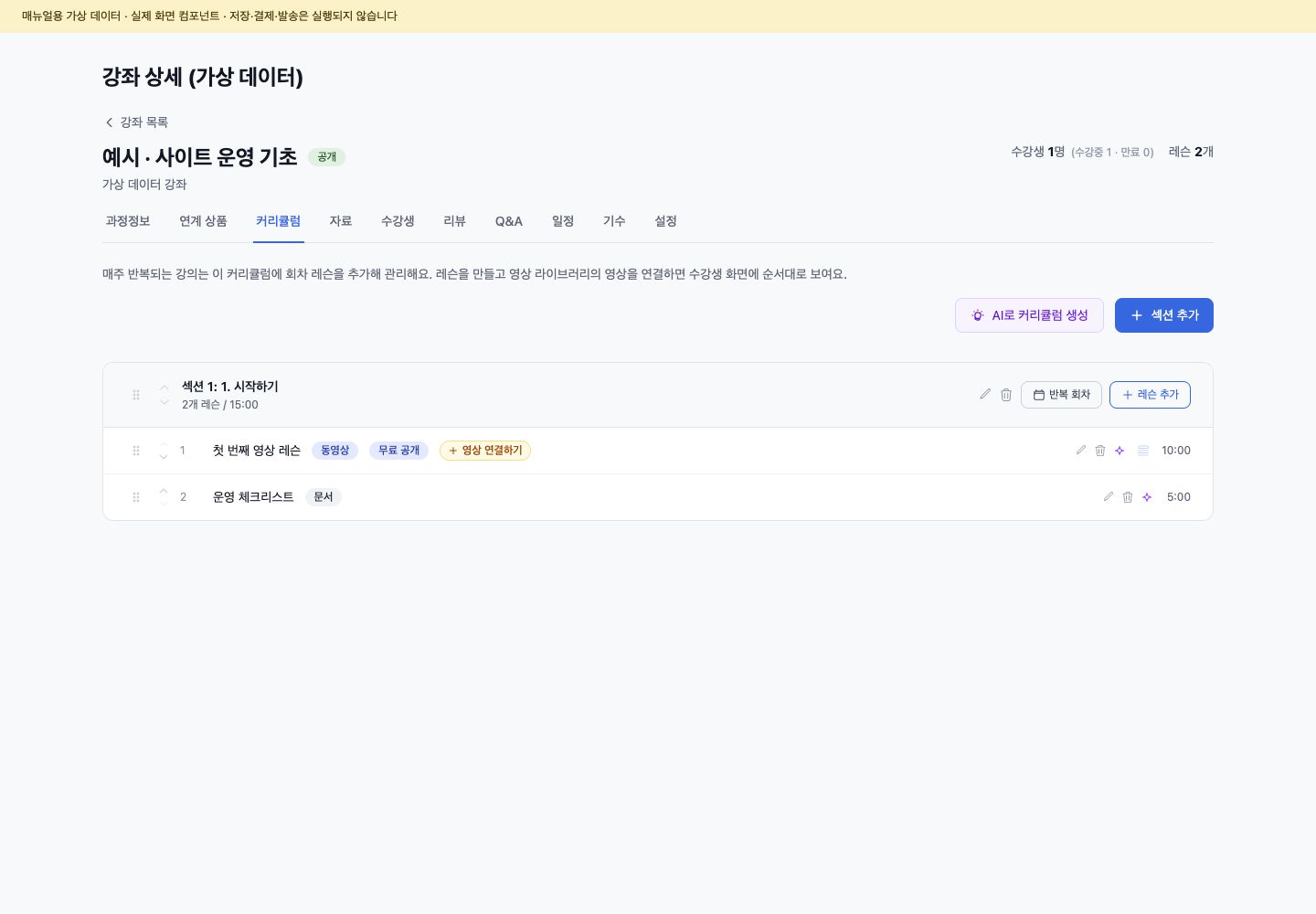Move 첫 번째 영상 레슨 down one position
Image resolution: width=1316 pixels, height=914 pixels.
pyautogui.click(x=164, y=457)
